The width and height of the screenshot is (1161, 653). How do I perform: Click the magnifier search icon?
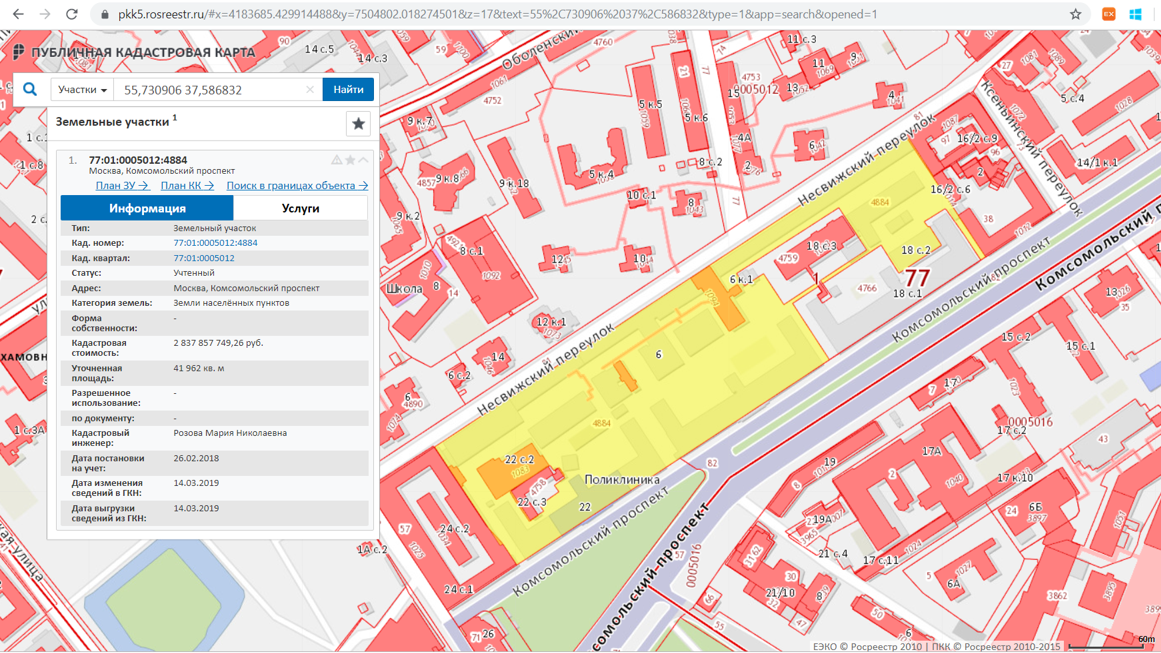[x=30, y=90]
